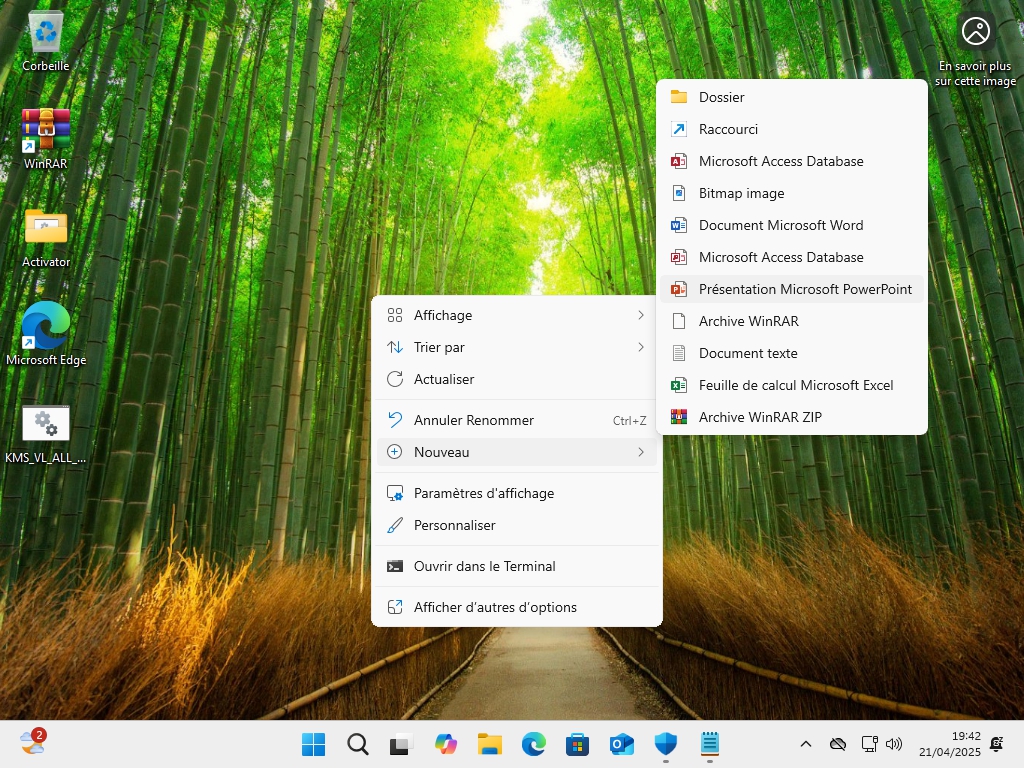Click the Microsoft Edge desktop shortcut
The image size is (1024, 768).
tap(46, 327)
